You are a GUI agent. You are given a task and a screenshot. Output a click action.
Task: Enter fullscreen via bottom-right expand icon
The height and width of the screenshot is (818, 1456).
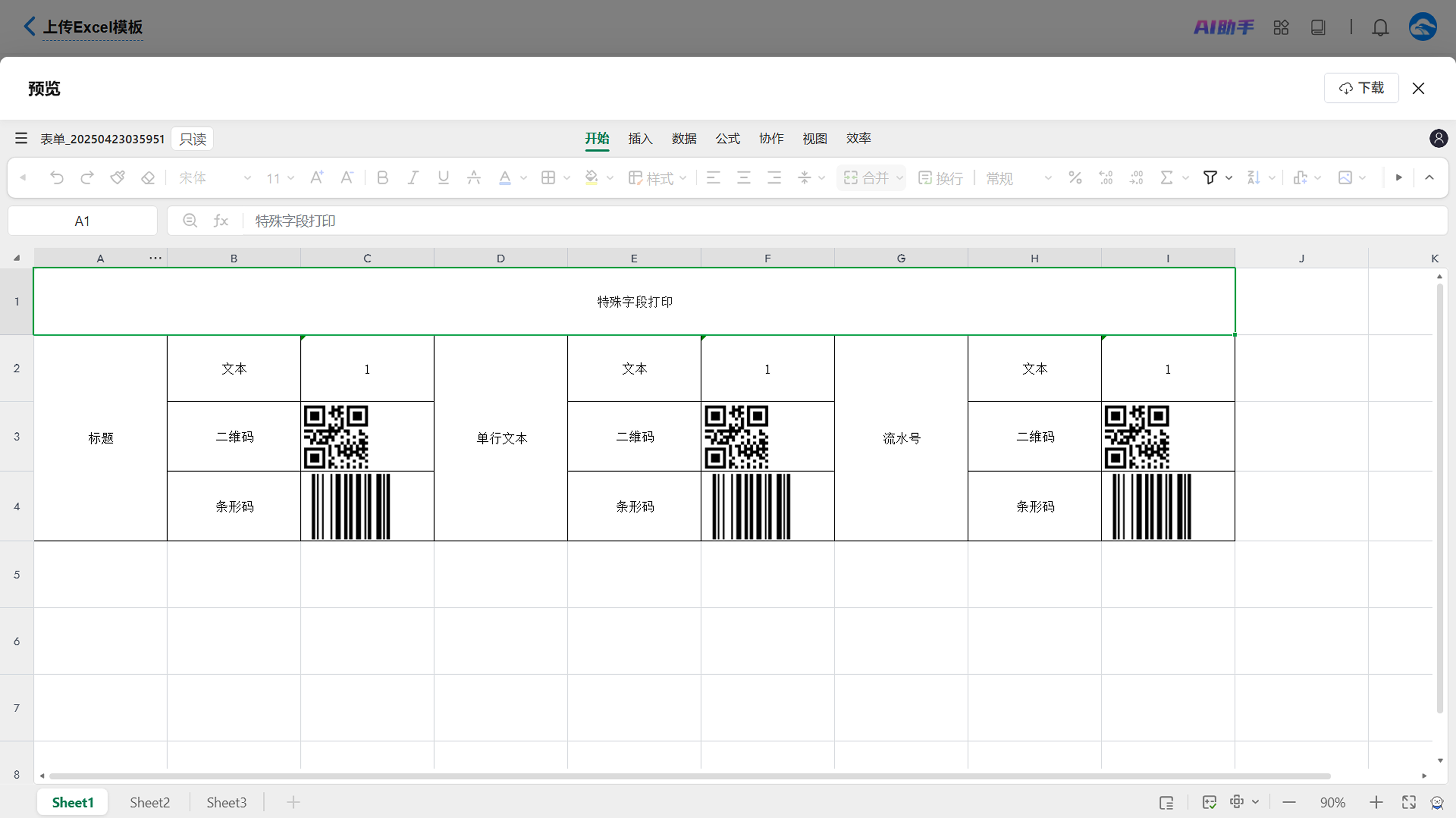(x=1409, y=802)
